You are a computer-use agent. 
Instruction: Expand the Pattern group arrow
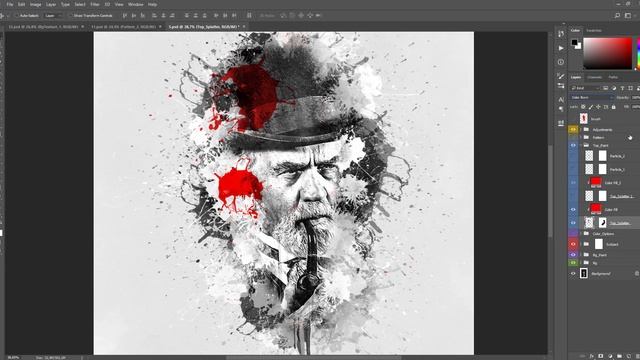click(581, 137)
